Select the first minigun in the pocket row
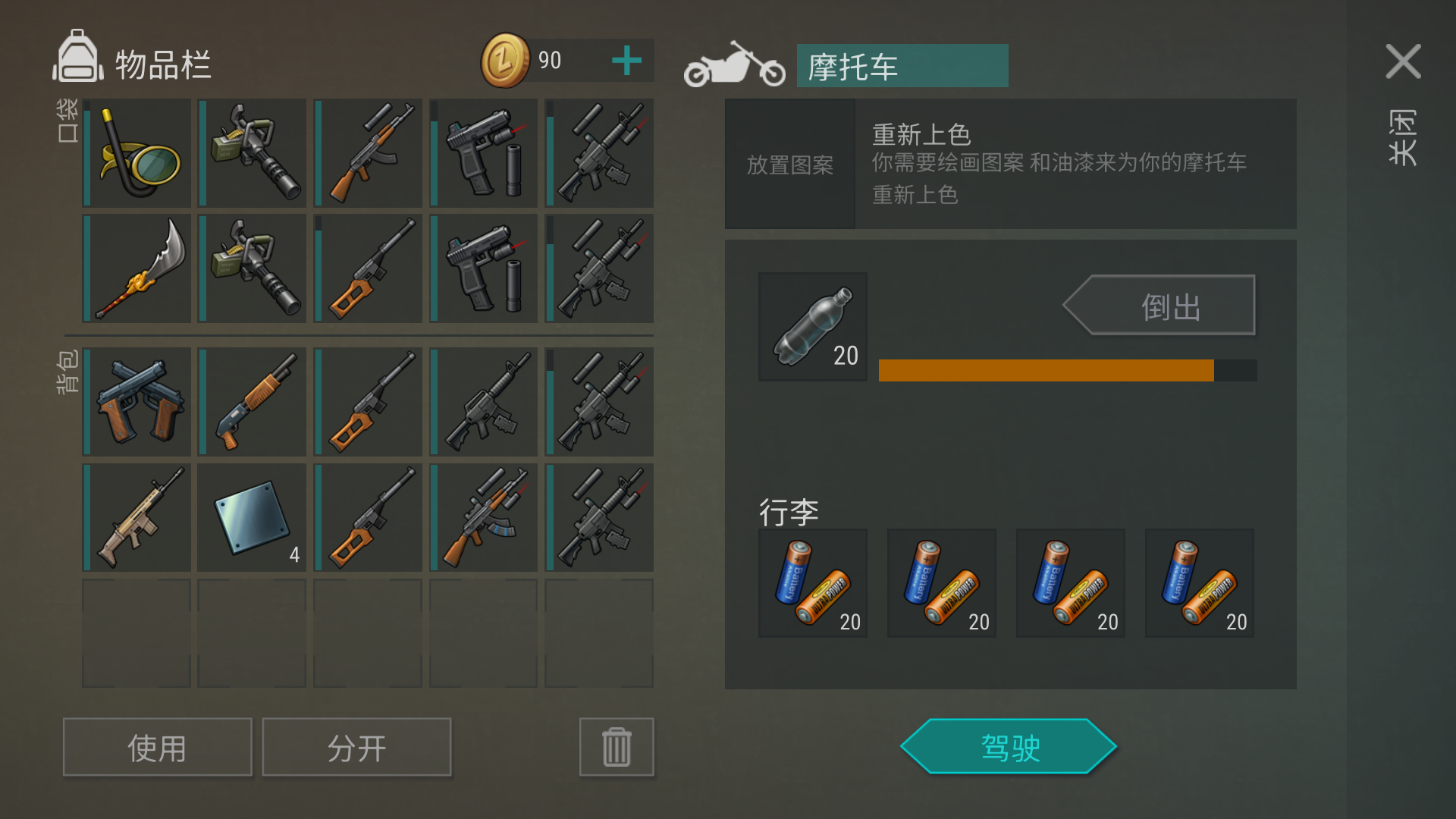 [253, 152]
